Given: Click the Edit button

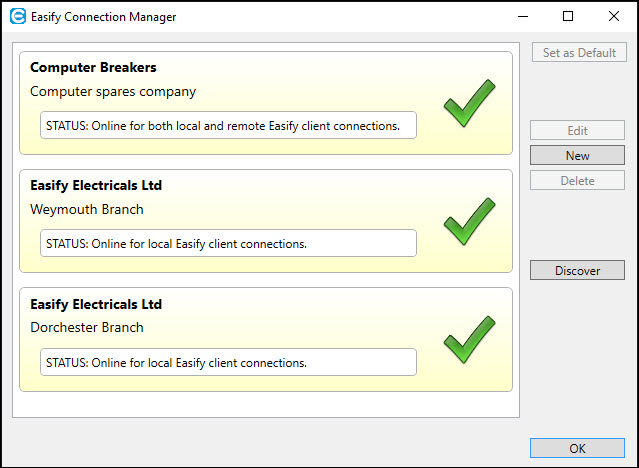Looking at the screenshot, I should pos(577,131).
